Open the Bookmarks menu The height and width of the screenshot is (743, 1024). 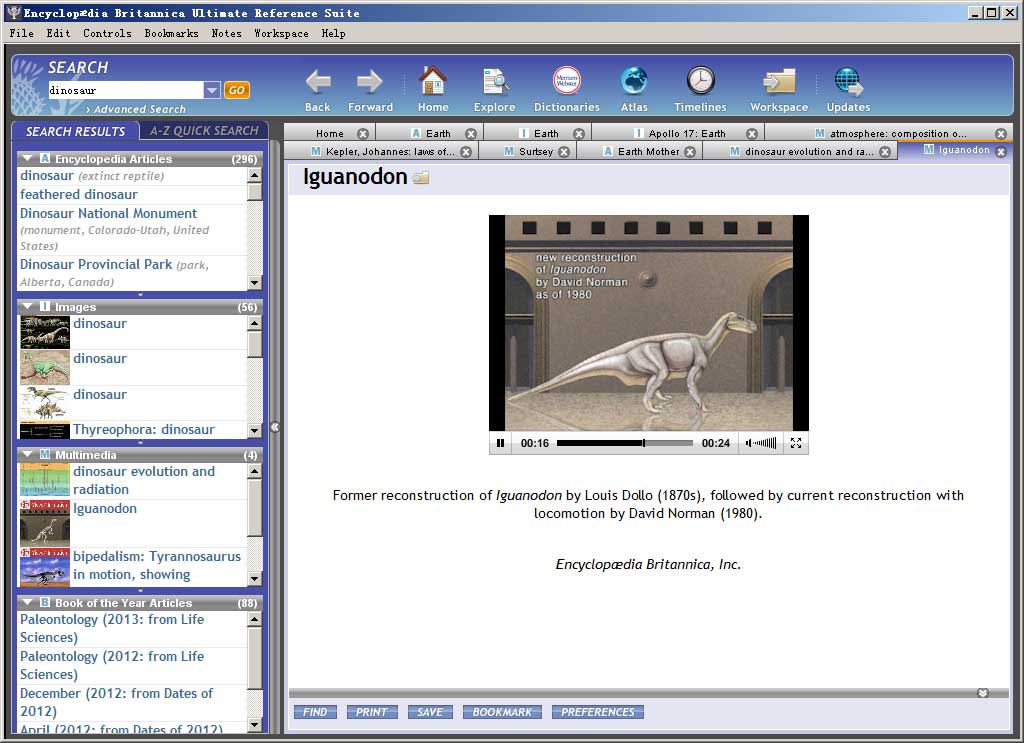coord(171,33)
